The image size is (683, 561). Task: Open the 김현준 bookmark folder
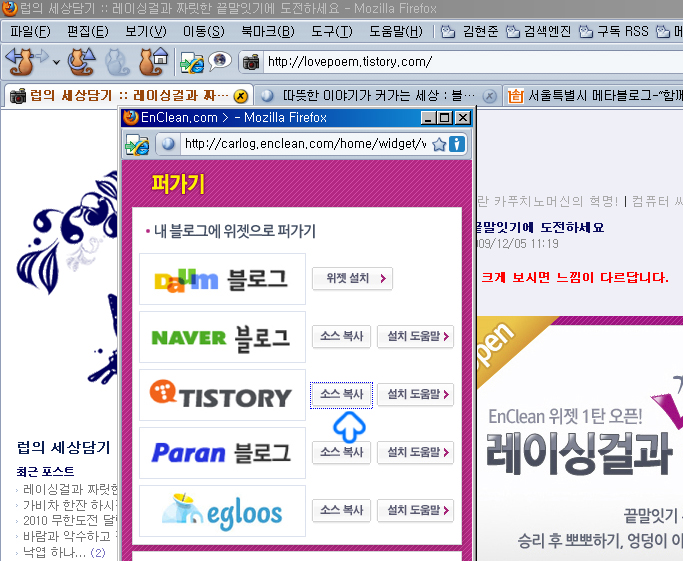coord(469,31)
